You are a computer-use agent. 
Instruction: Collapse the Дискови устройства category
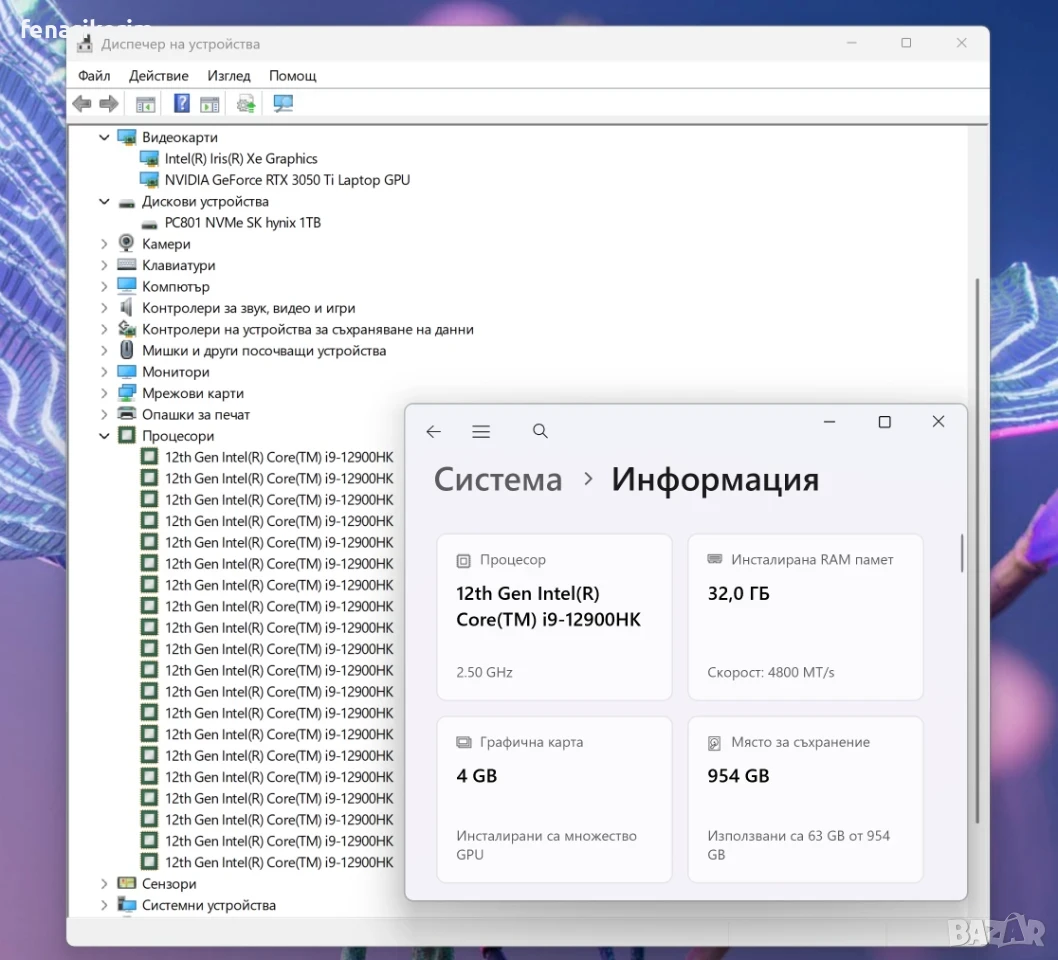click(104, 202)
